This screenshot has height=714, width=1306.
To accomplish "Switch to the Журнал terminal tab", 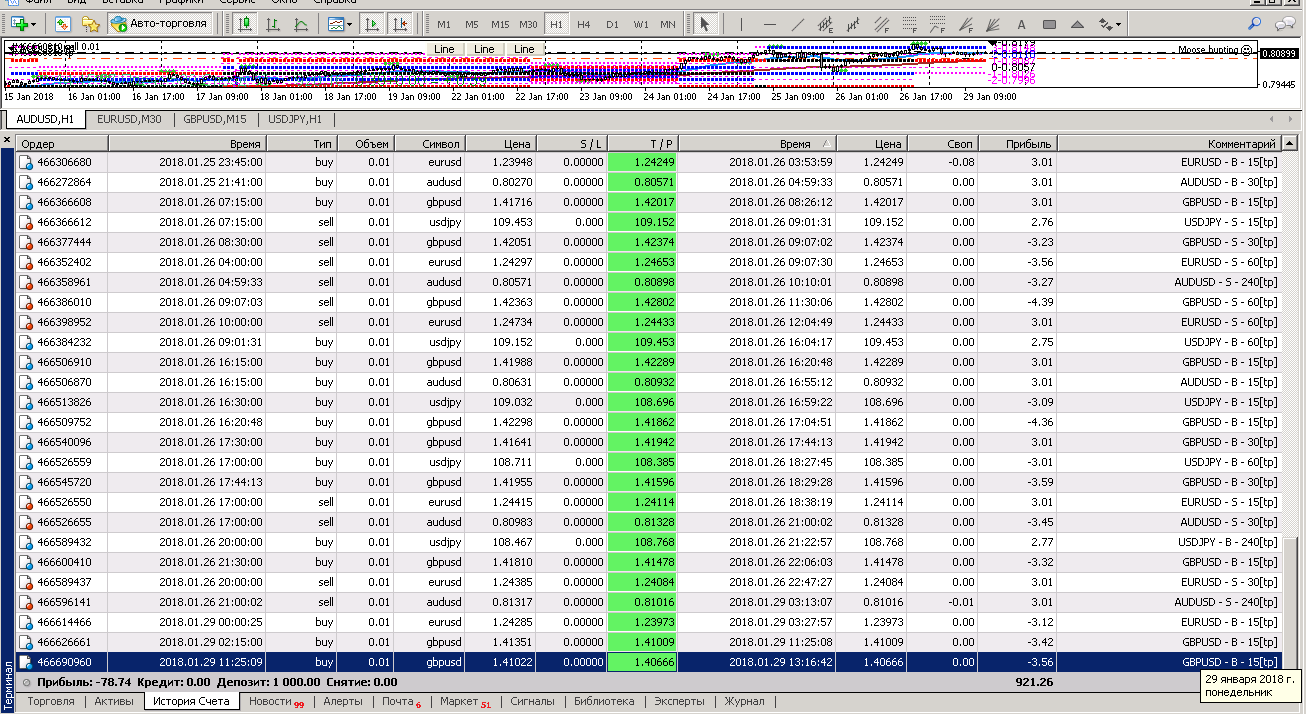I will pyautogui.click(x=744, y=701).
